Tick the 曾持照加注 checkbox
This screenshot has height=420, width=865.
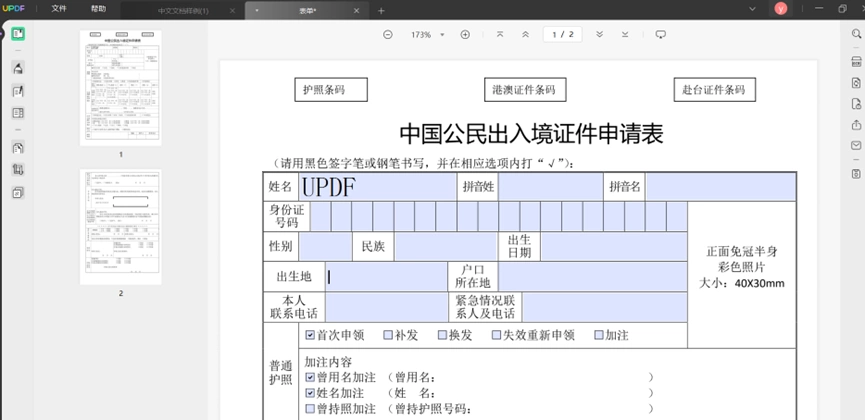pyautogui.click(x=310, y=409)
